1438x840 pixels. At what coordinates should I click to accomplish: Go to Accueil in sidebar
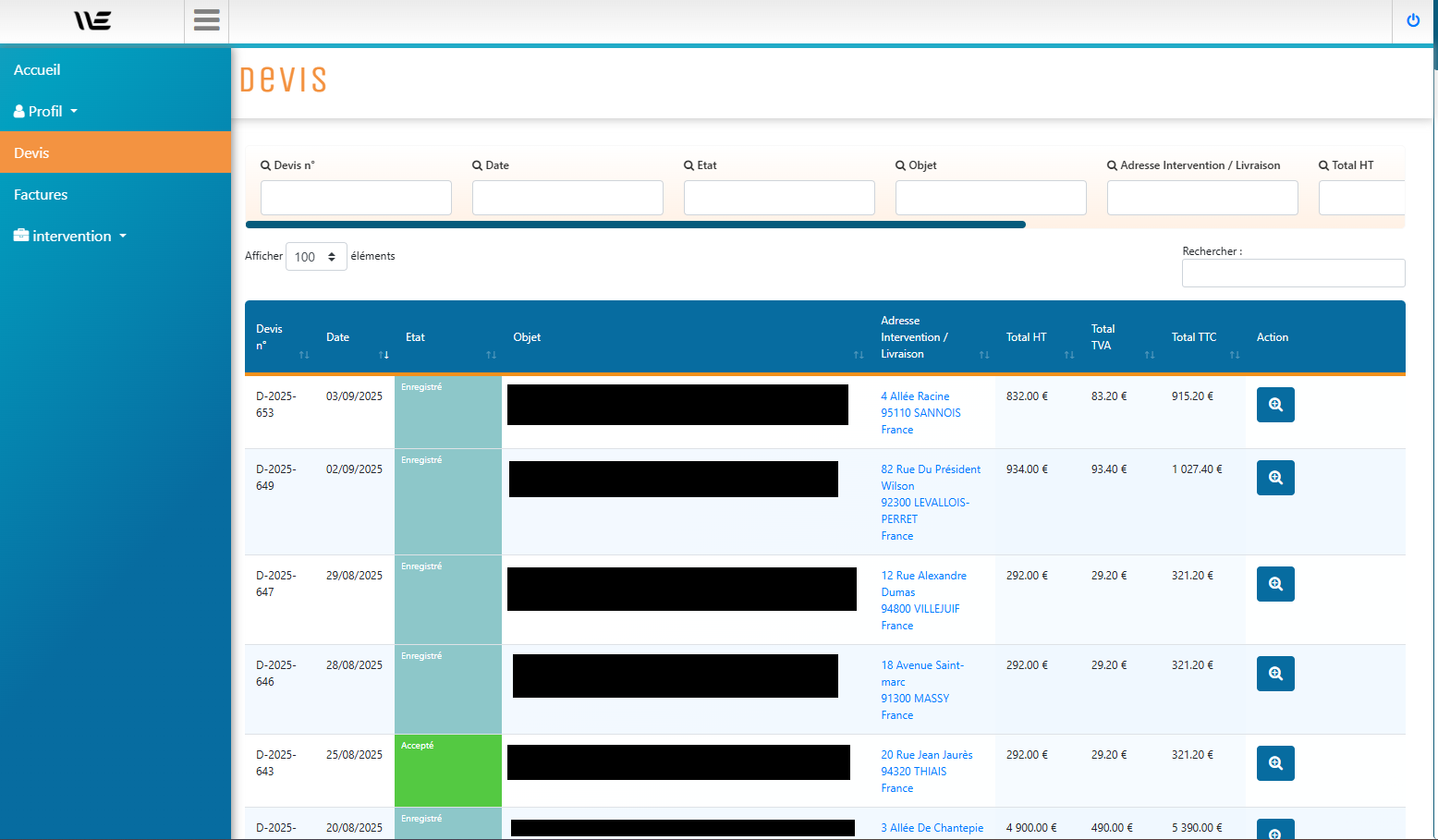[x=37, y=70]
